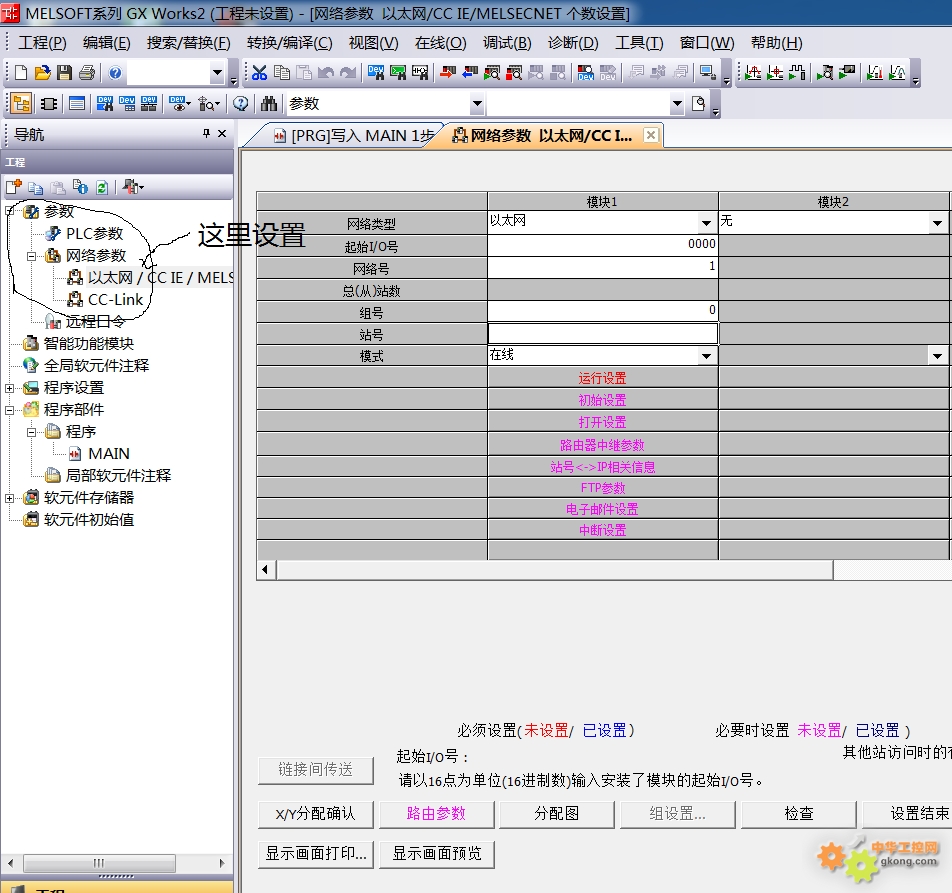Open help with the blue question mark icon
Viewport: 952px width, 893px height.
[115, 73]
